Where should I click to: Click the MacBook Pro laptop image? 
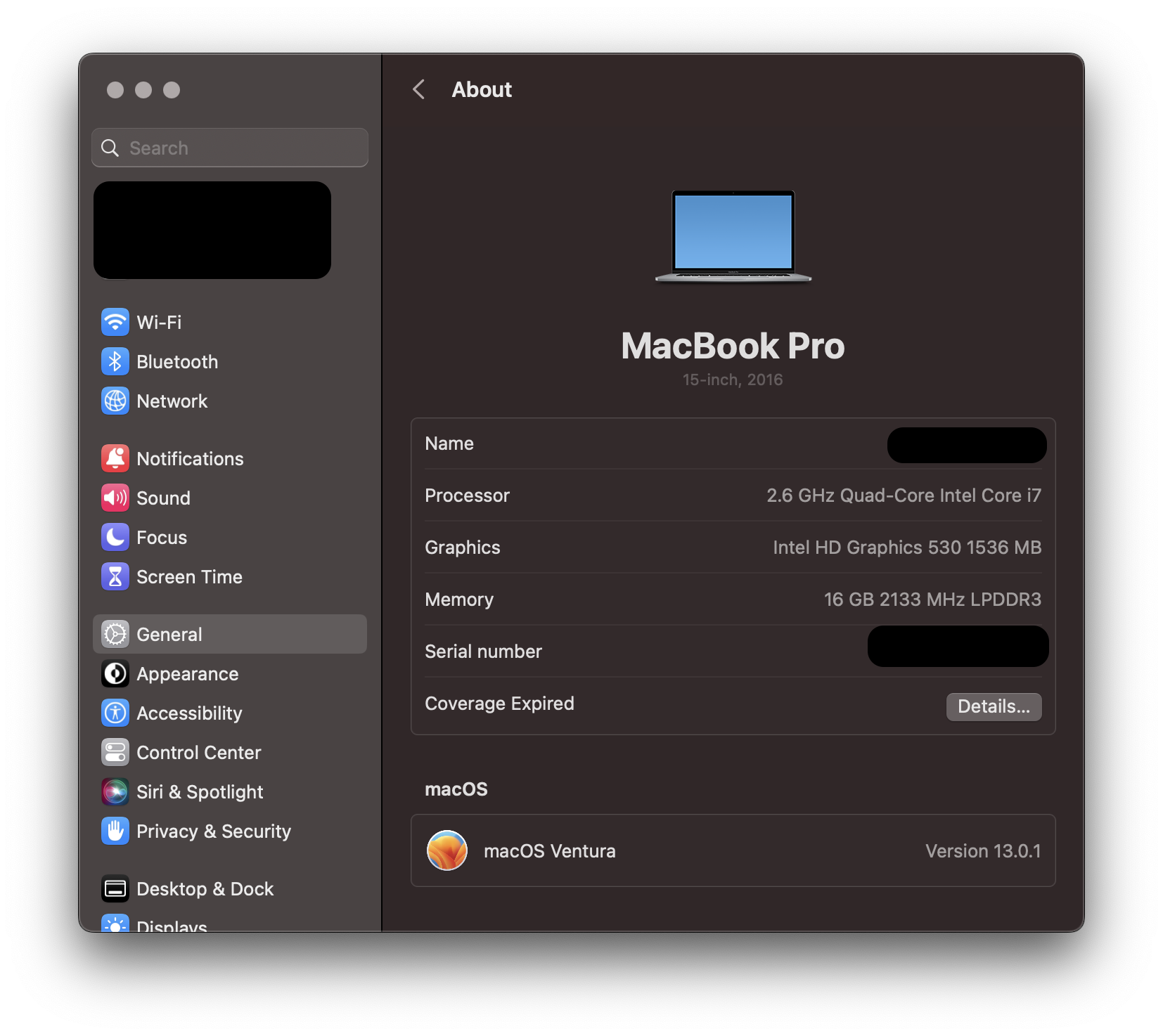point(733,236)
